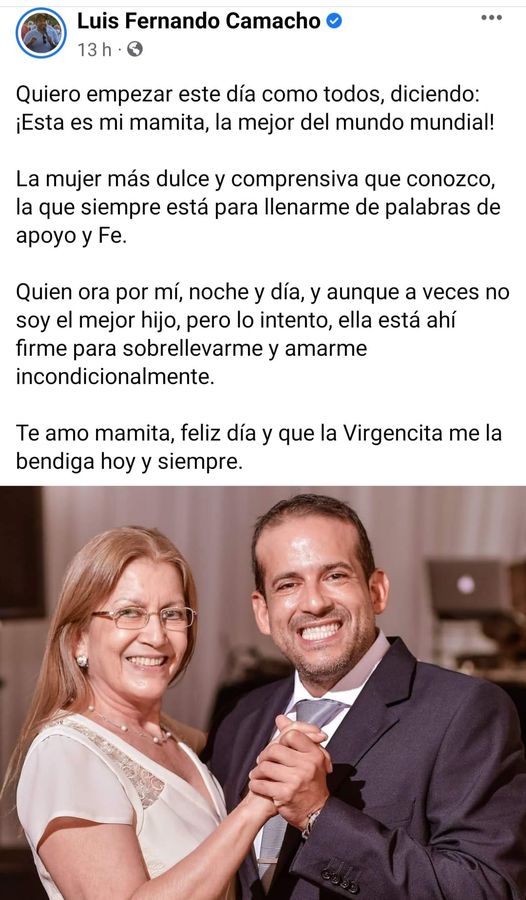Click the paragraph starting 'Quiero empezar este día'
526x900 pixels.
254,108
